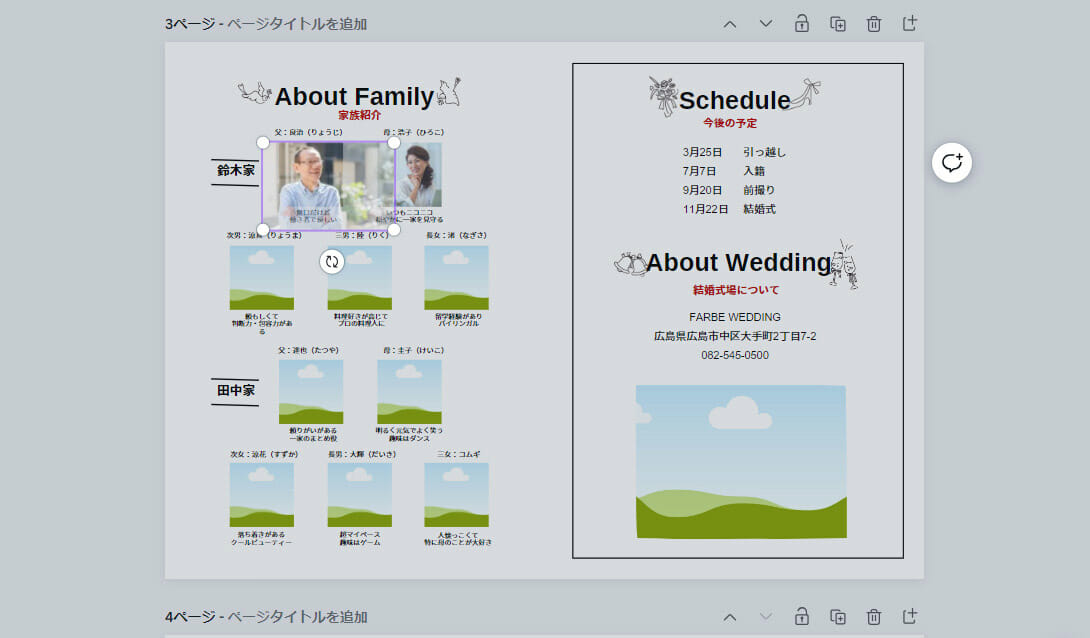
Task: Select the "About Family" heading text
Action: click(x=354, y=97)
